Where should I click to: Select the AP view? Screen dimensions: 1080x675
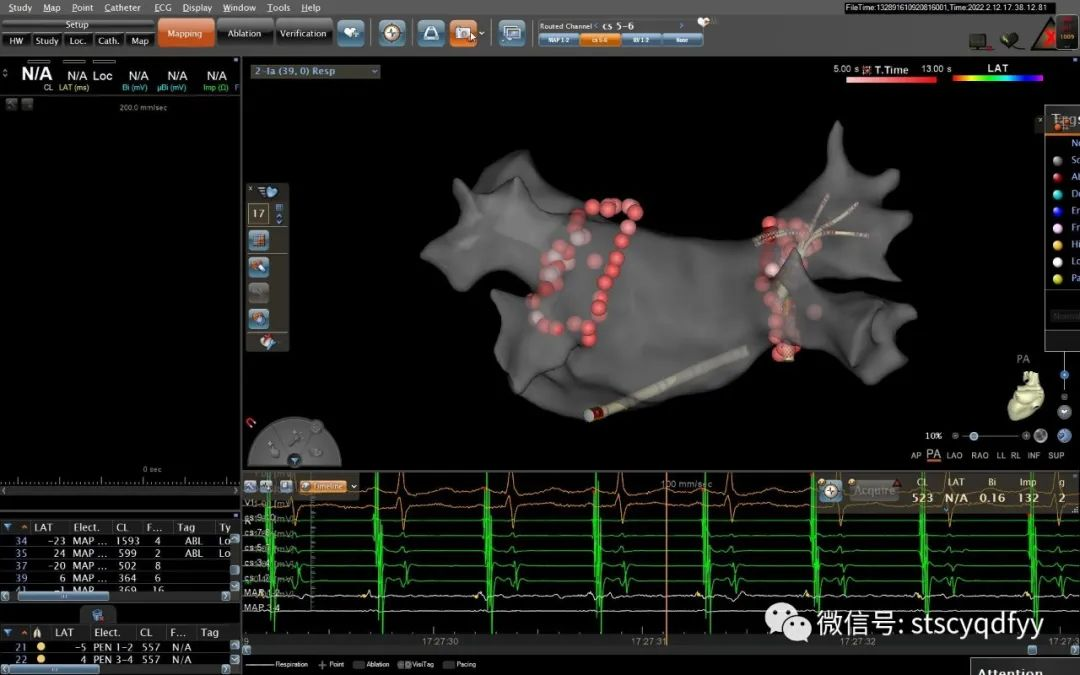click(x=916, y=455)
